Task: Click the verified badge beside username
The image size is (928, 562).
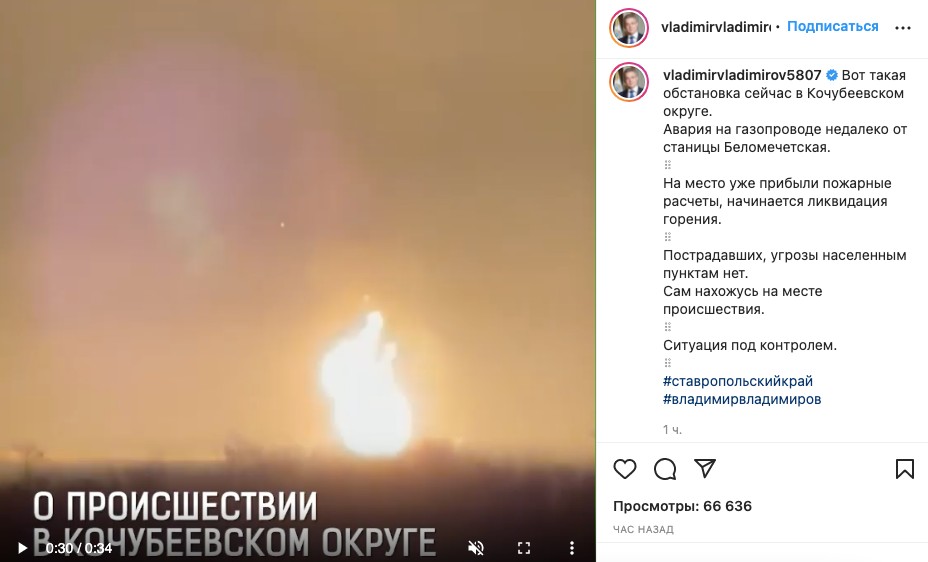Action: click(832, 75)
